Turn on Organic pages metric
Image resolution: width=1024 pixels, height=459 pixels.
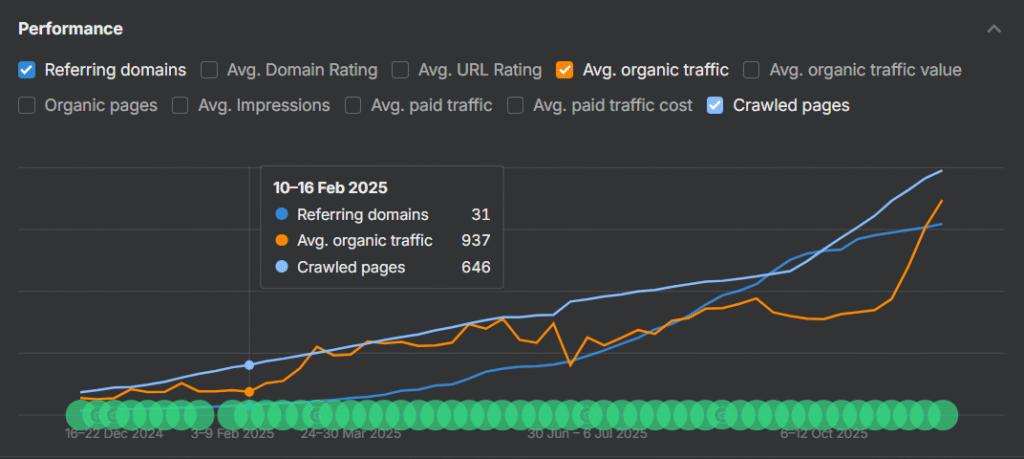coord(27,105)
